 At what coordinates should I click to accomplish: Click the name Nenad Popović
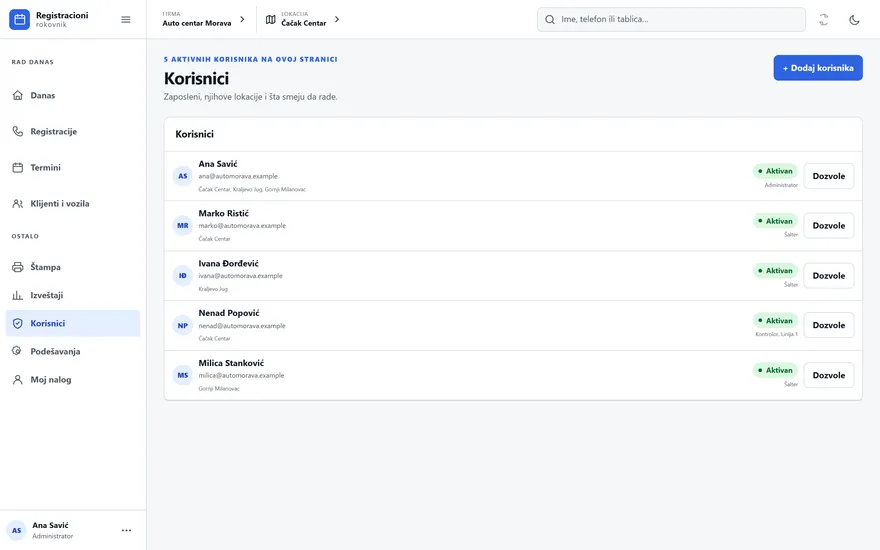229,313
